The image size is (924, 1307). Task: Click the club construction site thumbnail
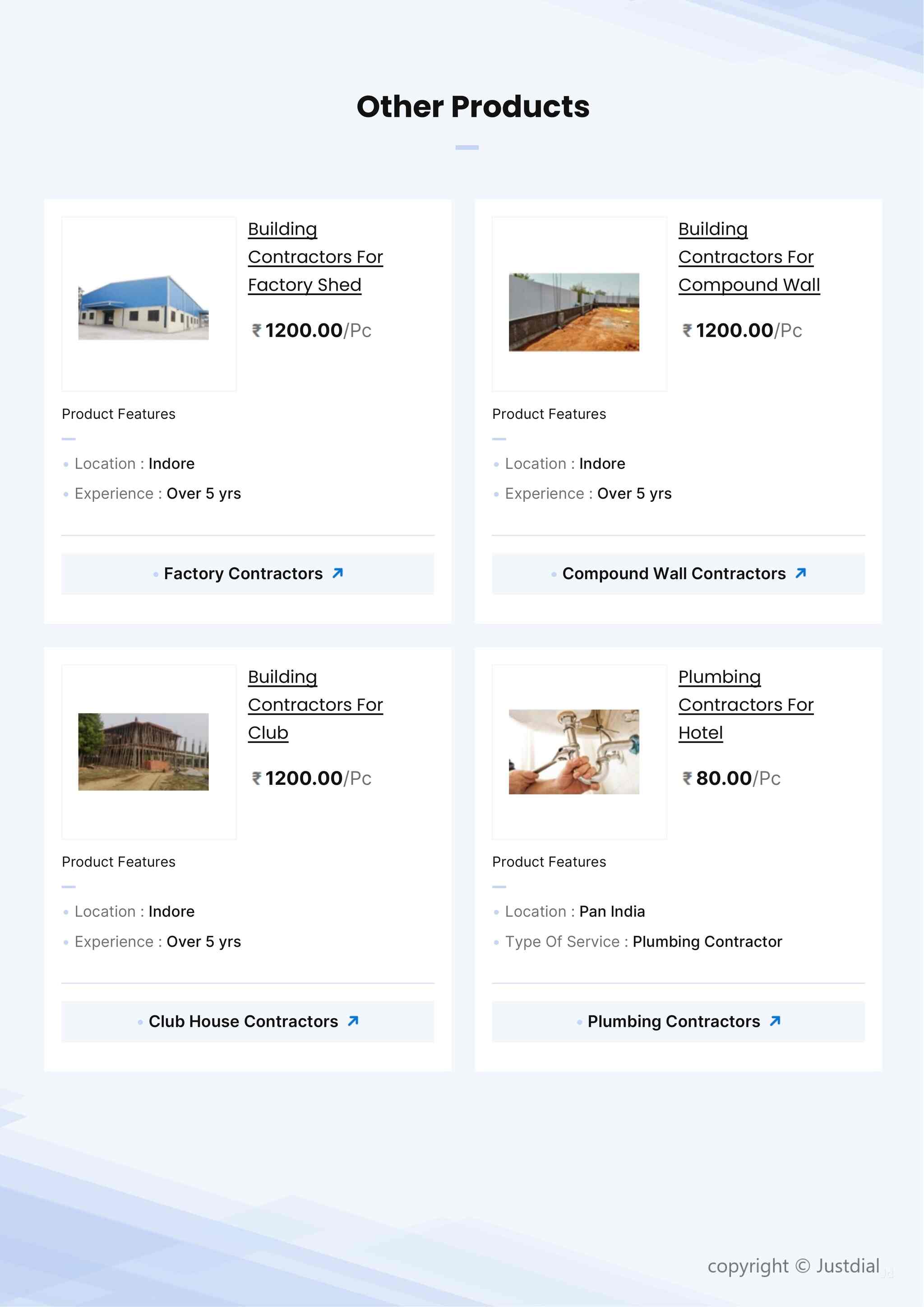(143, 751)
